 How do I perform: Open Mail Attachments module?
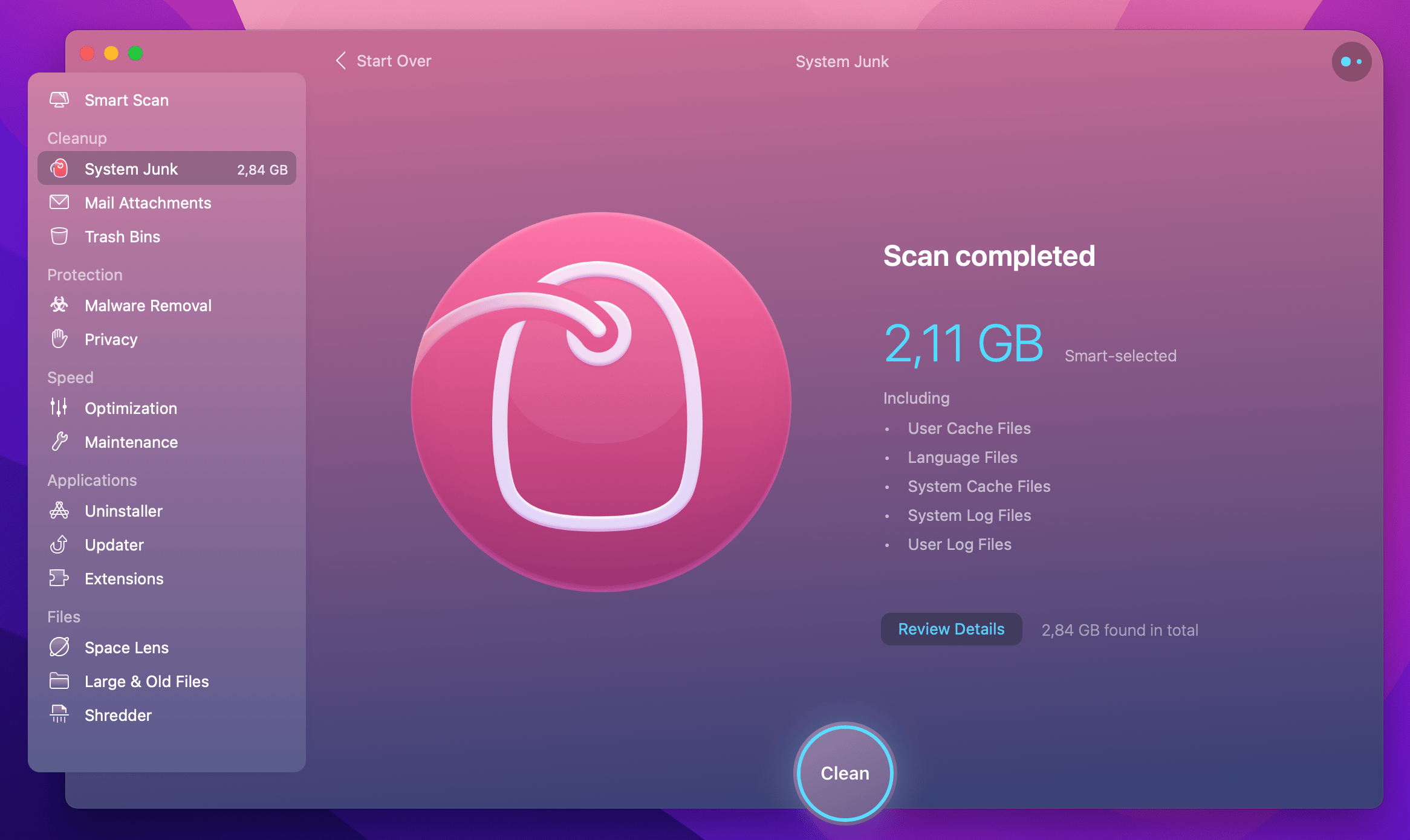pos(167,202)
